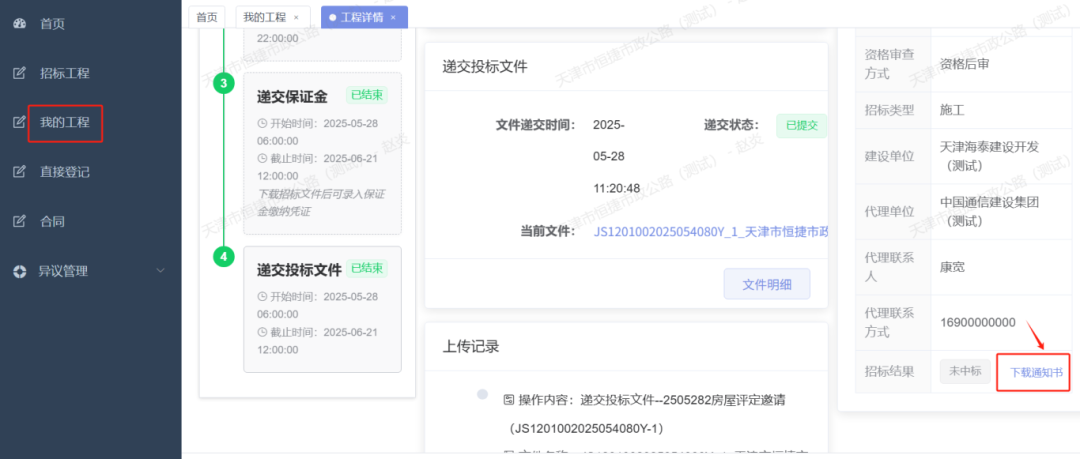Click the 未中标 result tag
1080x459 pixels.
pyautogui.click(x=965, y=371)
